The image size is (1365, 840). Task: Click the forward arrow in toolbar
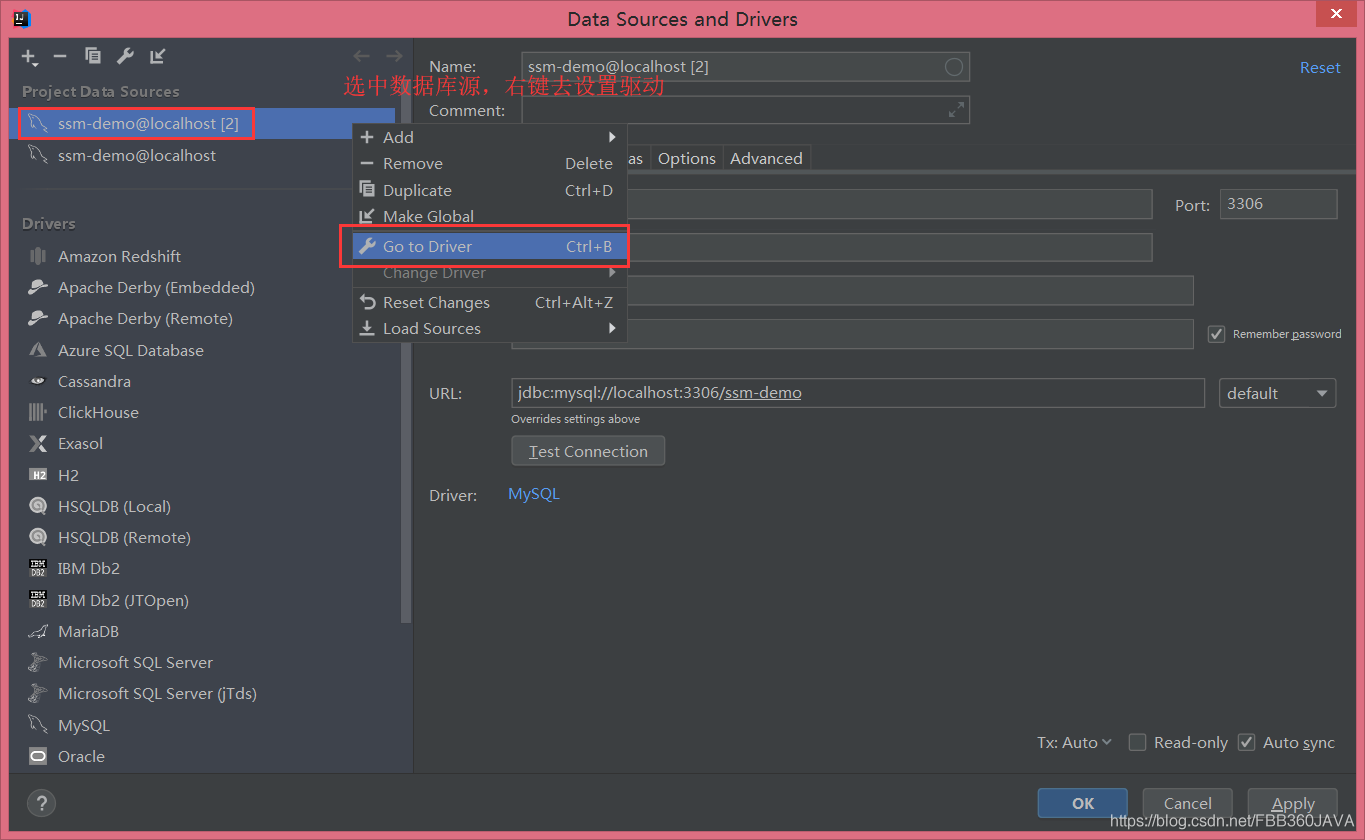pos(394,57)
